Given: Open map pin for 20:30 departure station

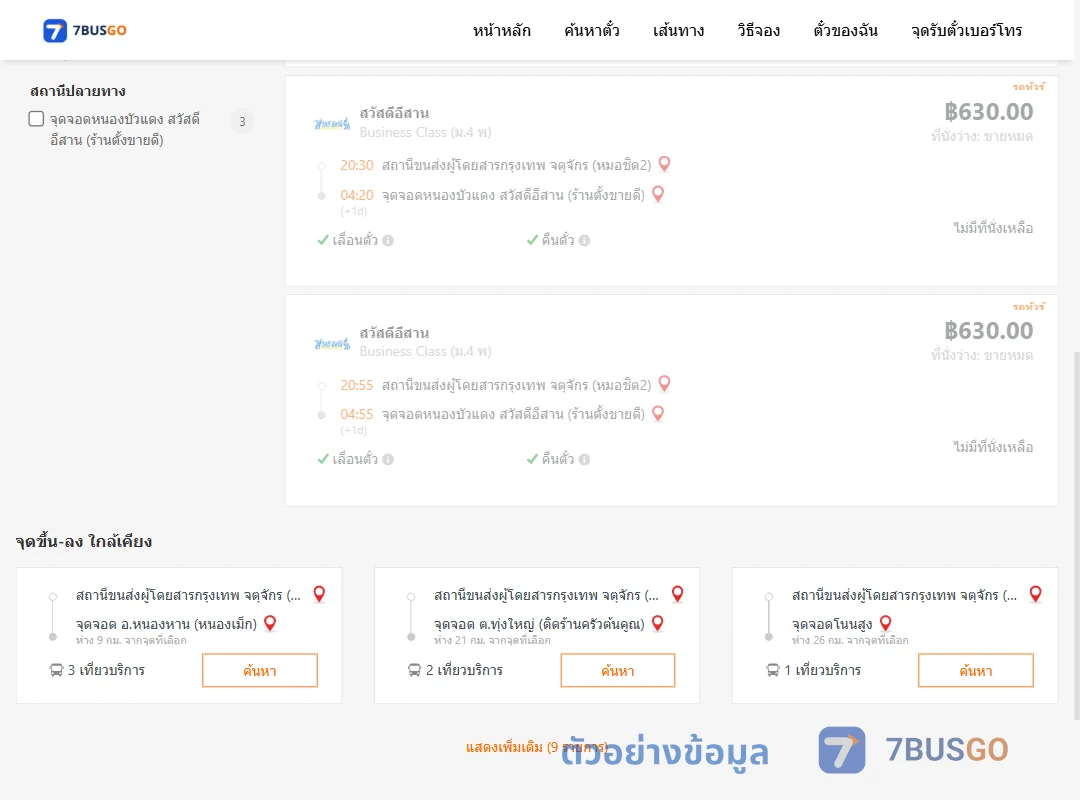Looking at the screenshot, I should click(x=665, y=164).
